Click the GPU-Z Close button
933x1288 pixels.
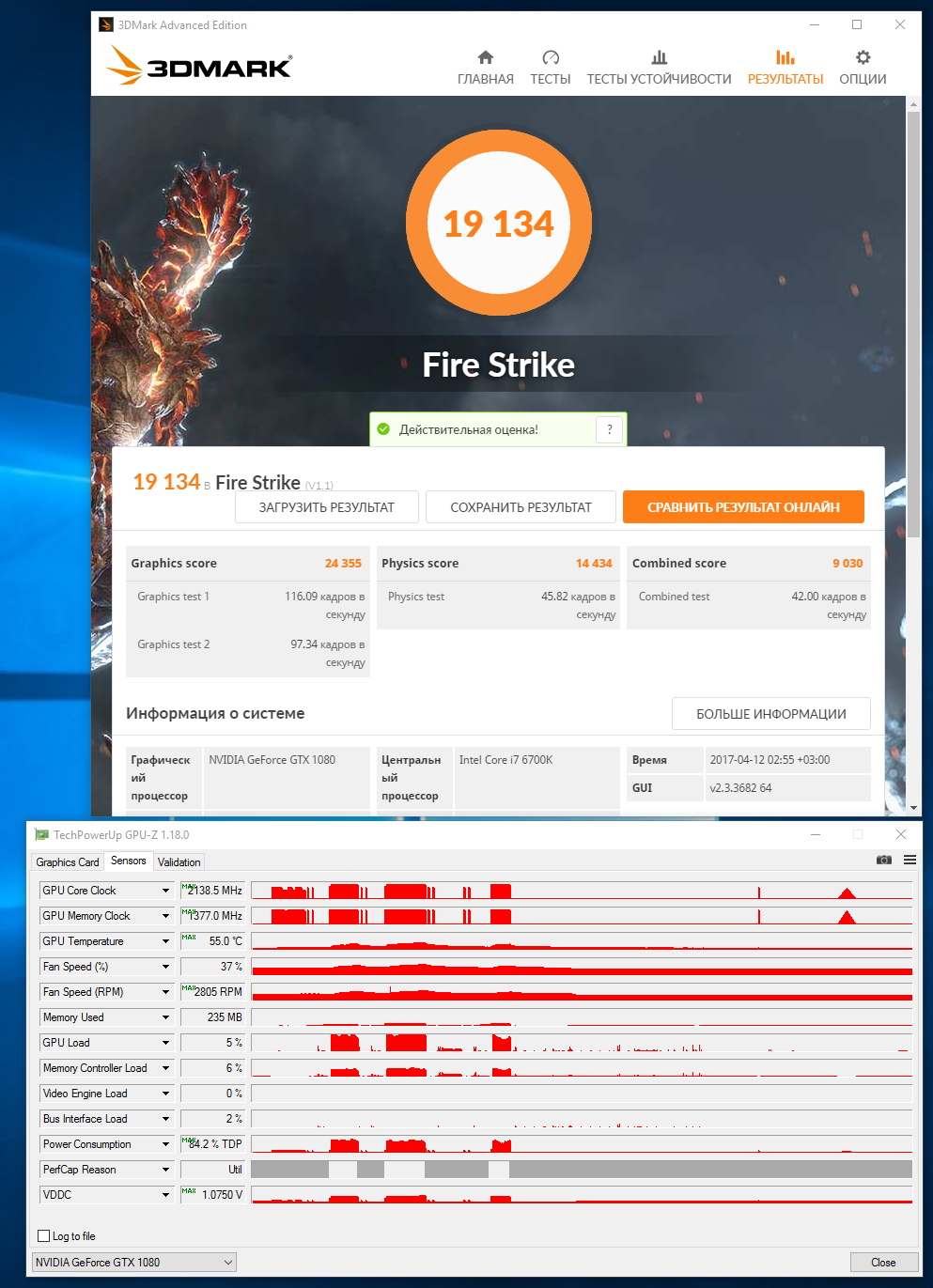click(883, 1263)
